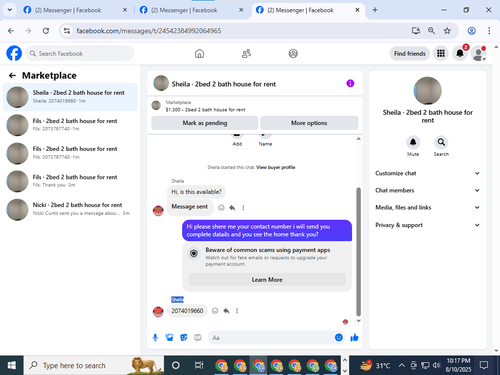Viewport: 500px width, 375px height.
Task: Expand Privacy & support section
Action: click(428, 225)
